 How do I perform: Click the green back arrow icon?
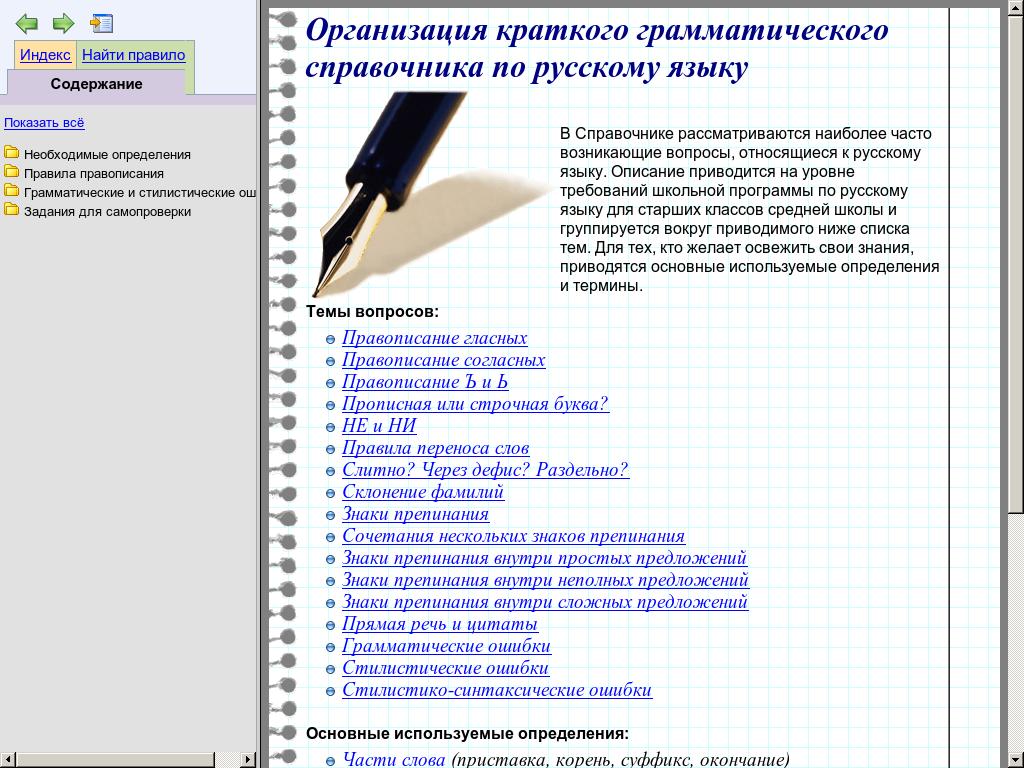[27, 23]
